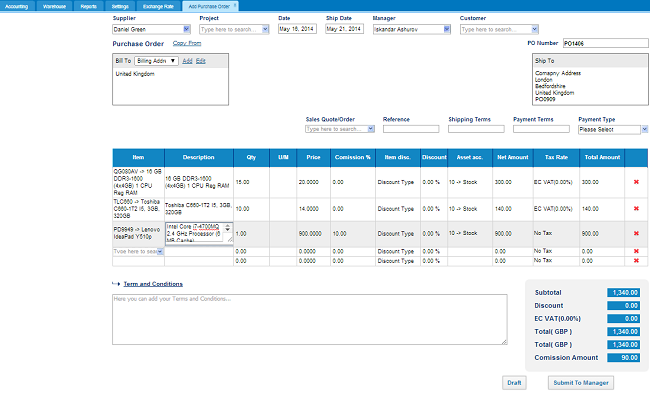
Task: Click the Add billing address link
Action: click(187, 61)
